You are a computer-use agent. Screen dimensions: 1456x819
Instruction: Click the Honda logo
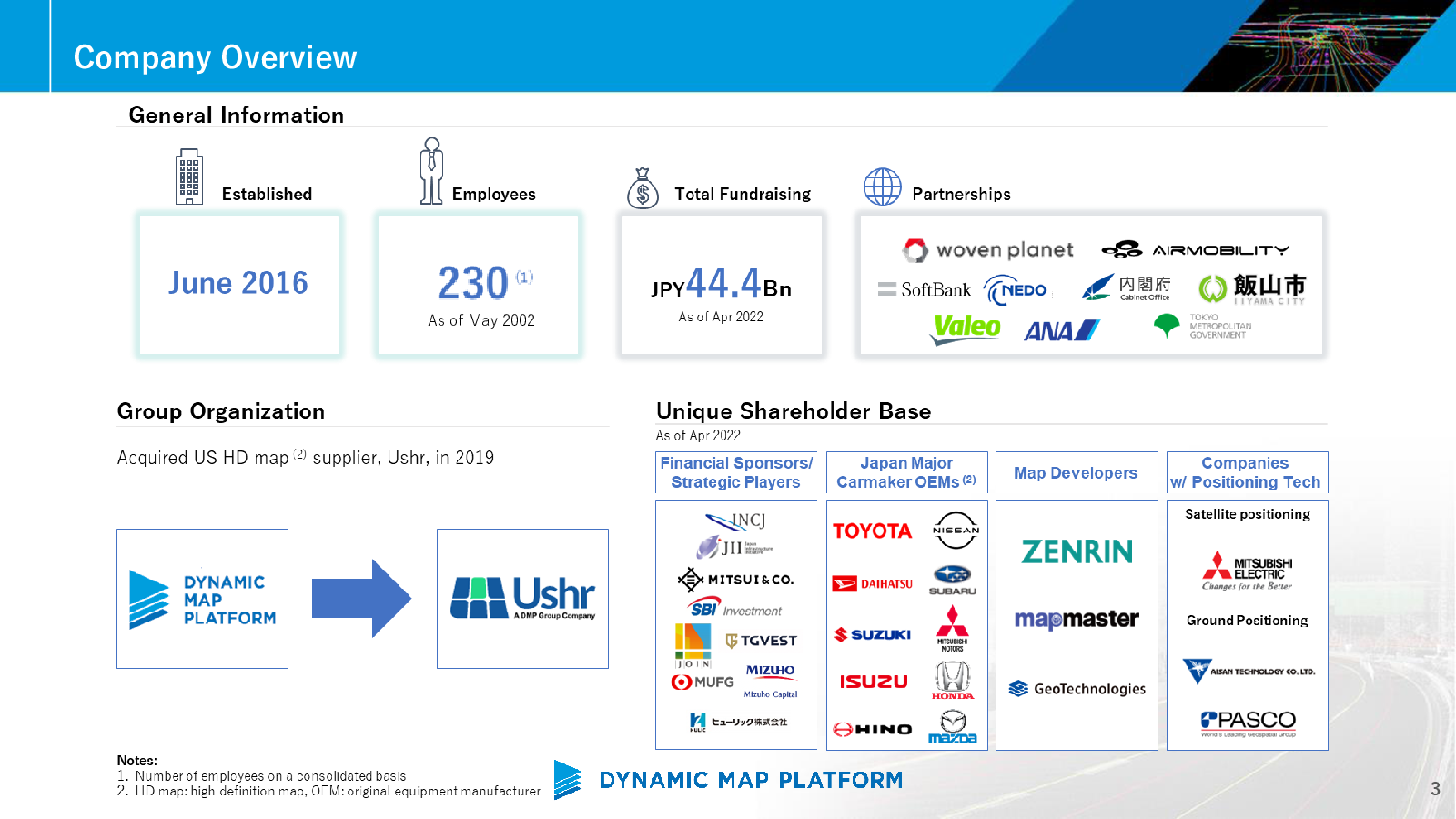point(953,681)
